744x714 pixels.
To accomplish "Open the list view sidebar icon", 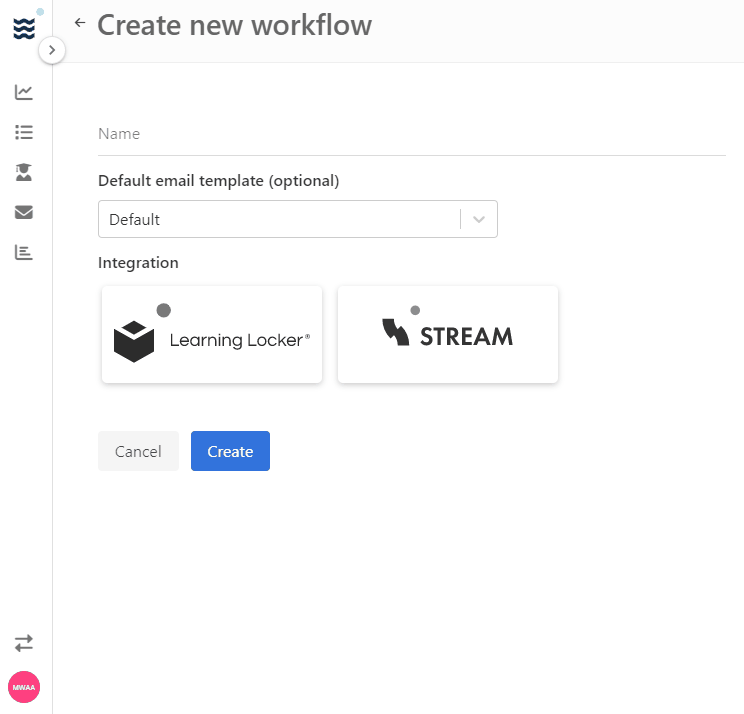I will pos(24,132).
